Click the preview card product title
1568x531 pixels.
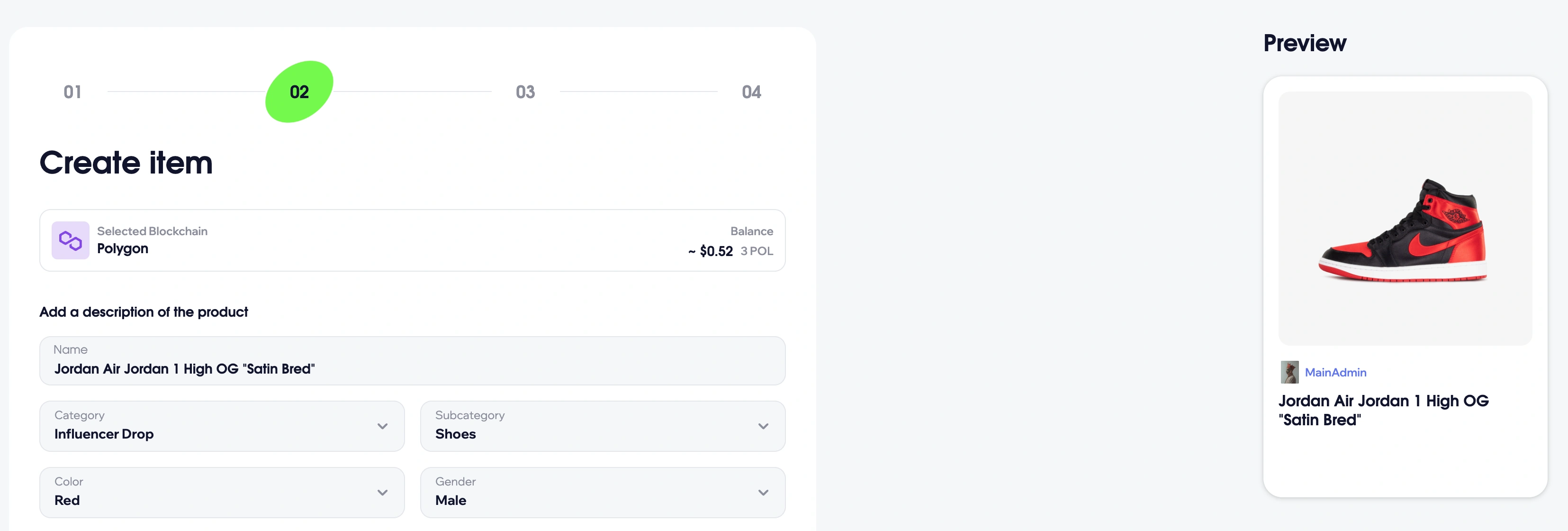coord(1383,411)
